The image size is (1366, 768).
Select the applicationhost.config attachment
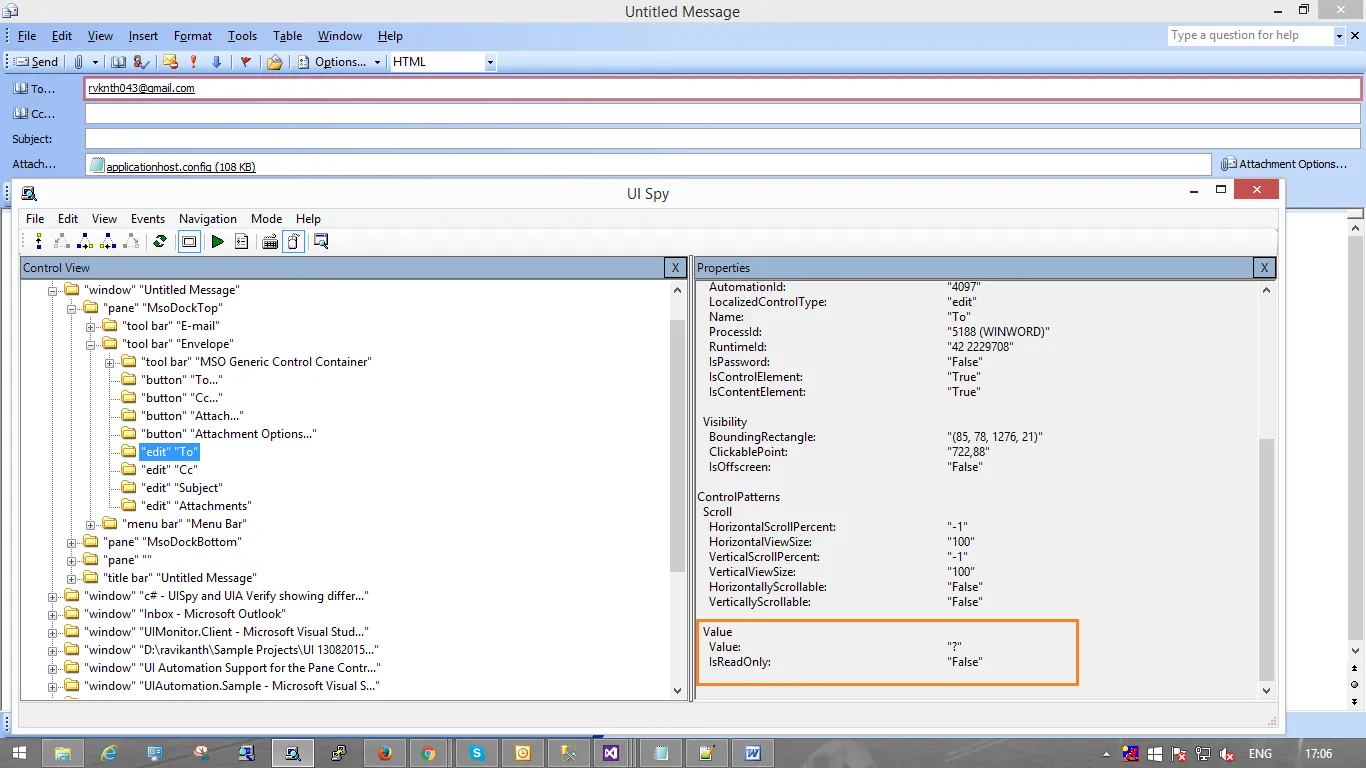pos(172,167)
